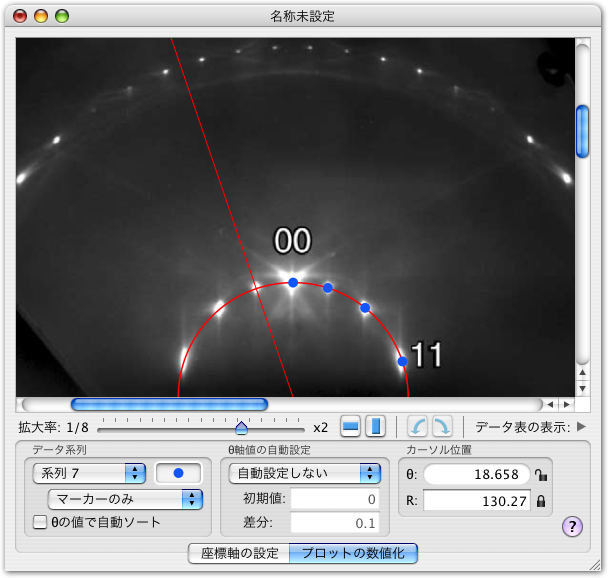Click the horizontal scrollbar left arrow
Screen dimensions: 608x578
[550, 404]
